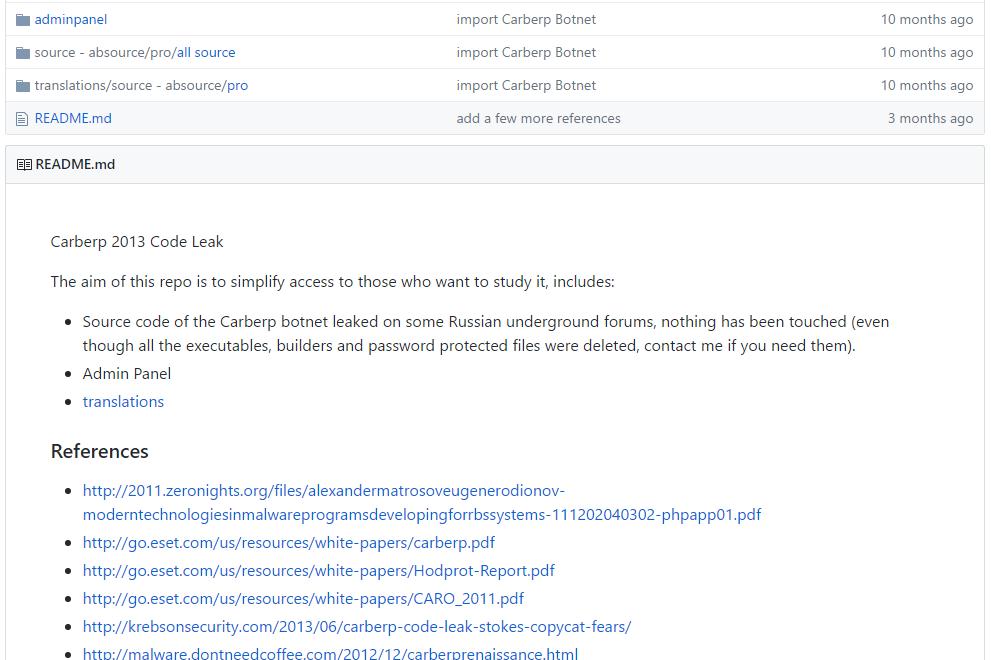Open the CARO_2011.pdf reference
The height and width of the screenshot is (660, 991).
(303, 598)
